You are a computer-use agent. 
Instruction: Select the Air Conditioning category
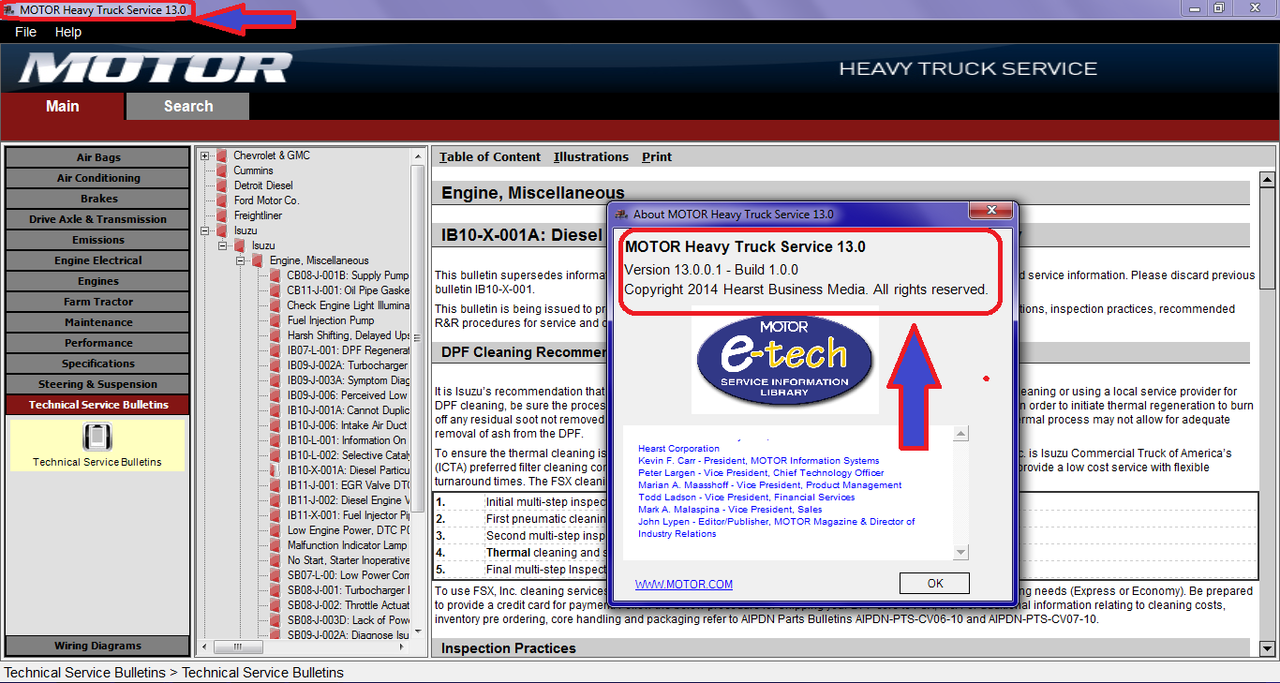click(98, 178)
